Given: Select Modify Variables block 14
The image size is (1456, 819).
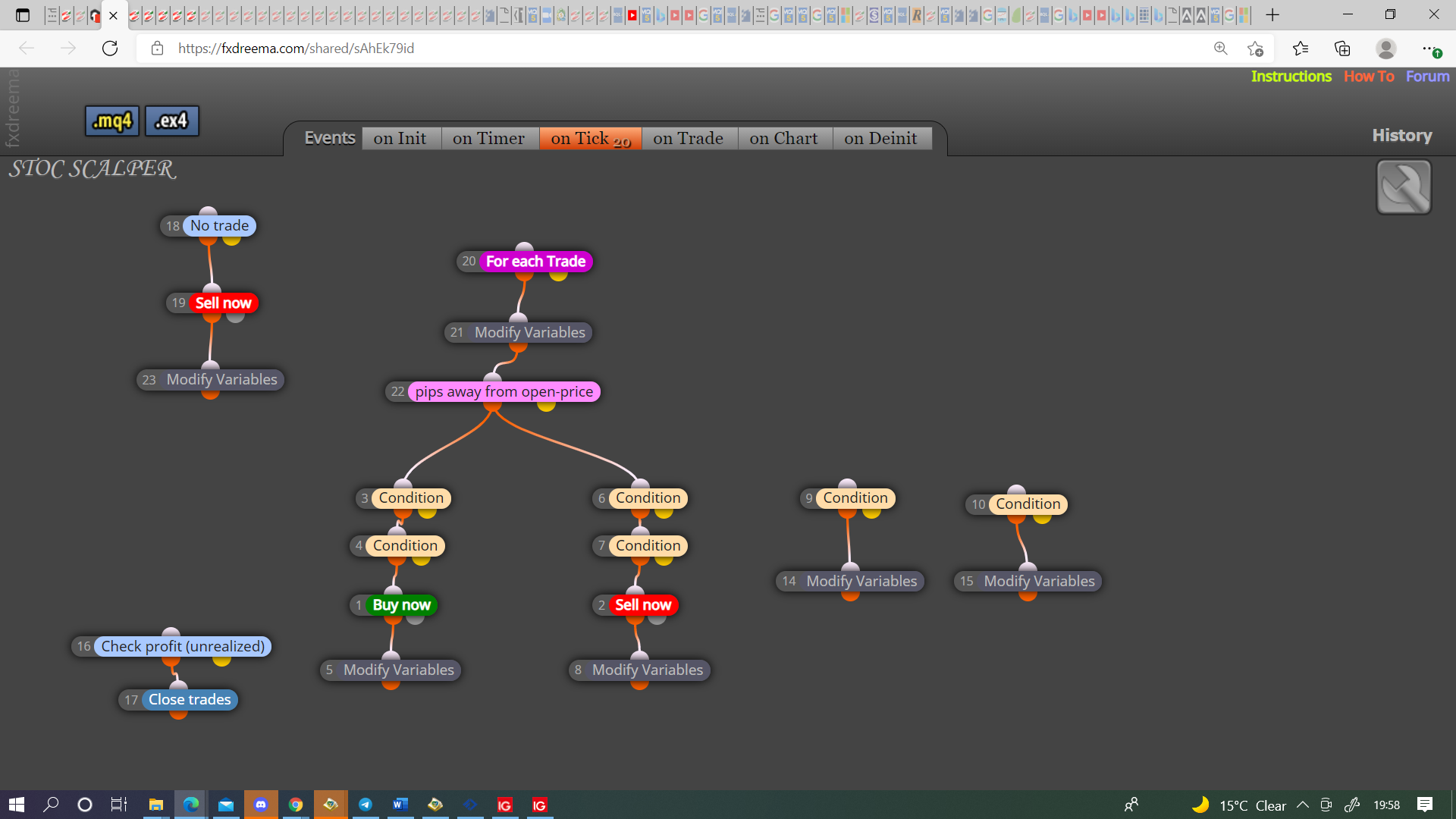Looking at the screenshot, I should [850, 582].
